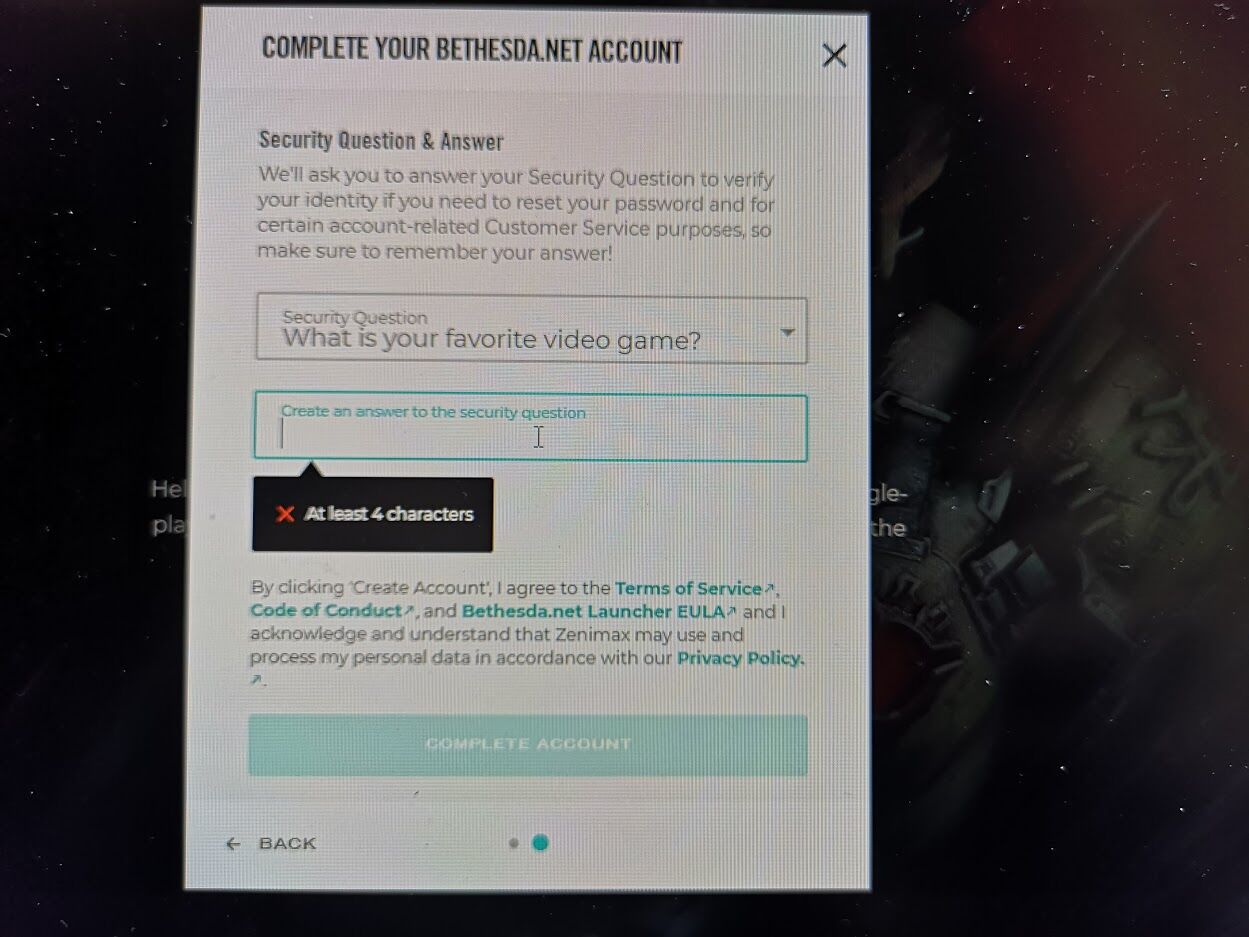Click external-link arrow below Privacy Policy
Image resolution: width=1249 pixels, height=937 pixels.
tap(256, 680)
